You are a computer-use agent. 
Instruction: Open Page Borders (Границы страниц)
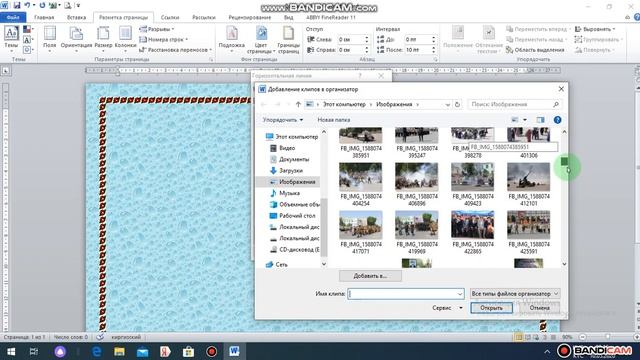click(289, 40)
